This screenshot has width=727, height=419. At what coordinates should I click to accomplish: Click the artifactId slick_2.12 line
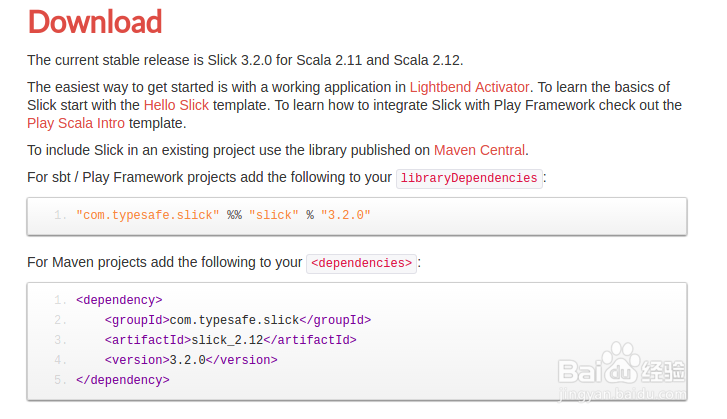pyautogui.click(x=230, y=340)
